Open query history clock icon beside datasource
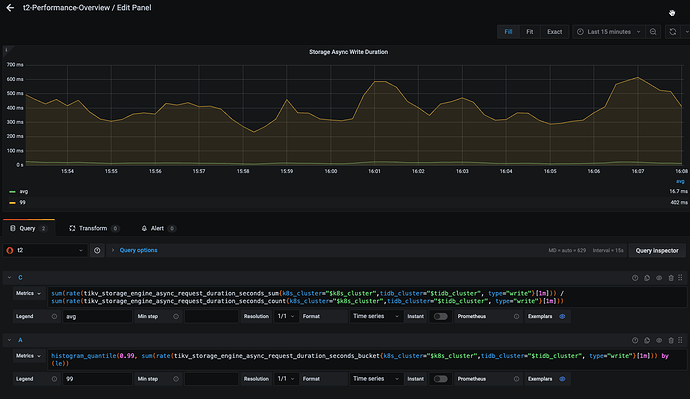The height and width of the screenshot is (399, 690). coord(97,250)
